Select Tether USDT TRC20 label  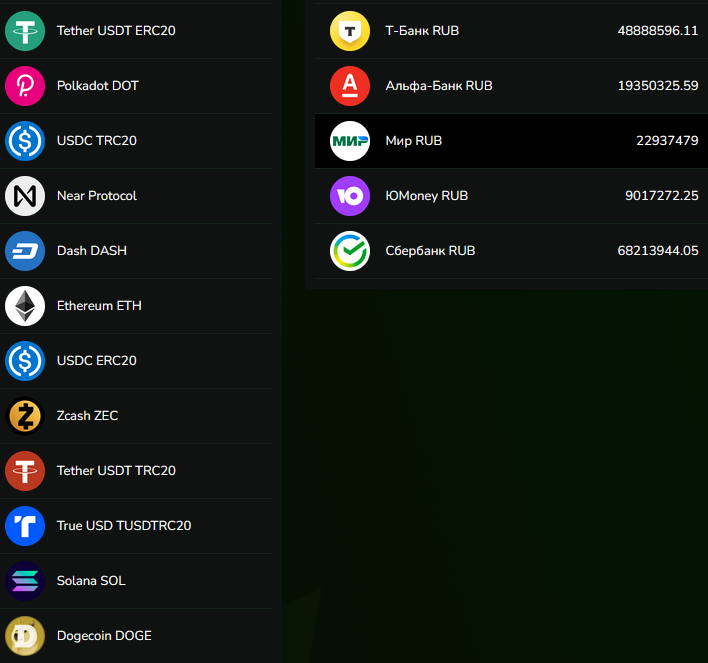pyautogui.click(x=116, y=471)
